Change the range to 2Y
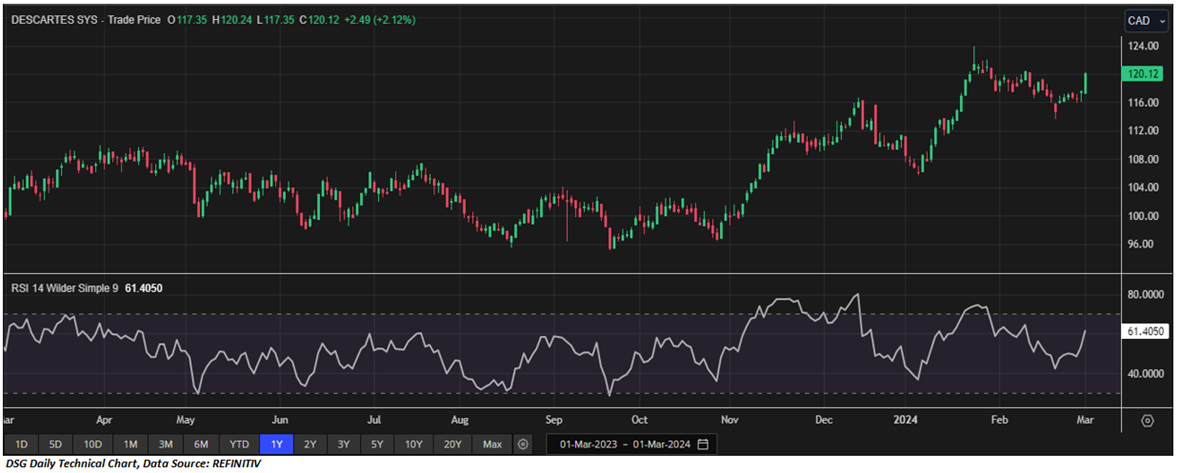 [x=309, y=443]
